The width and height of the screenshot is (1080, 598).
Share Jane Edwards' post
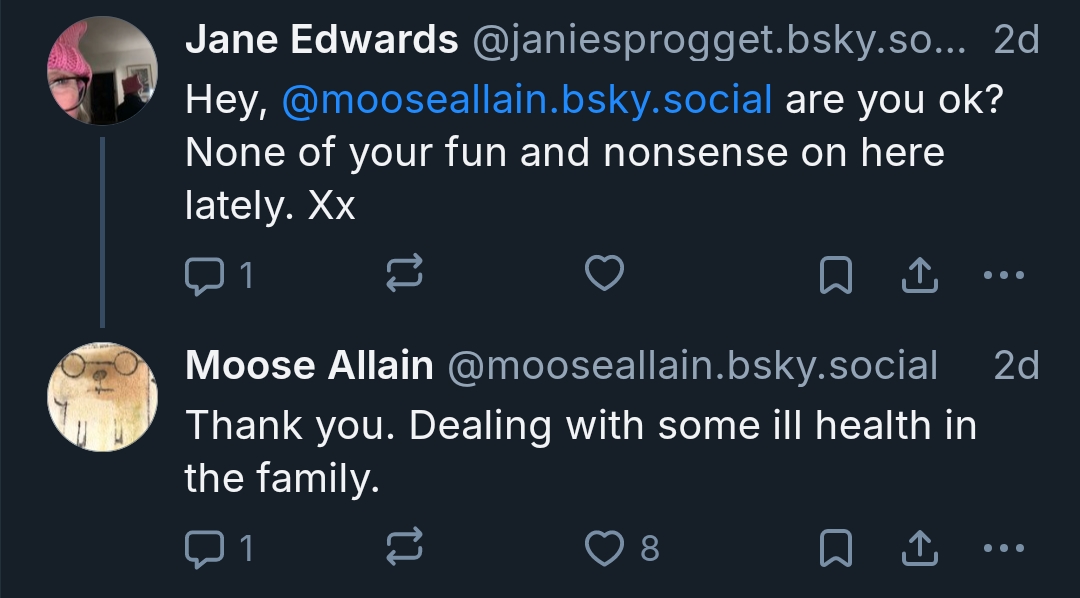click(920, 275)
